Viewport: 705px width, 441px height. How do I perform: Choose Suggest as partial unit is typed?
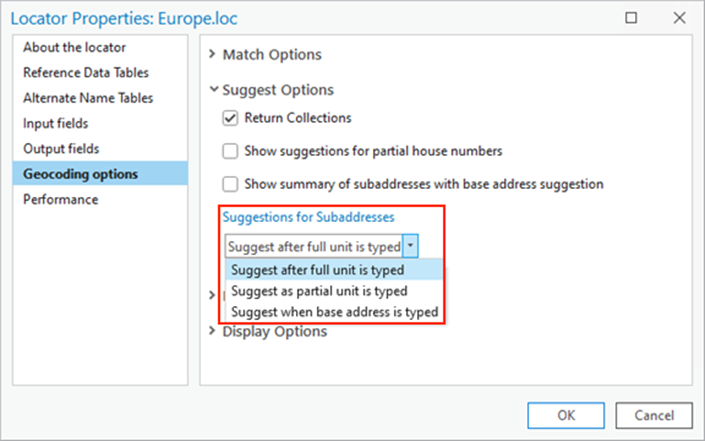pos(319,291)
